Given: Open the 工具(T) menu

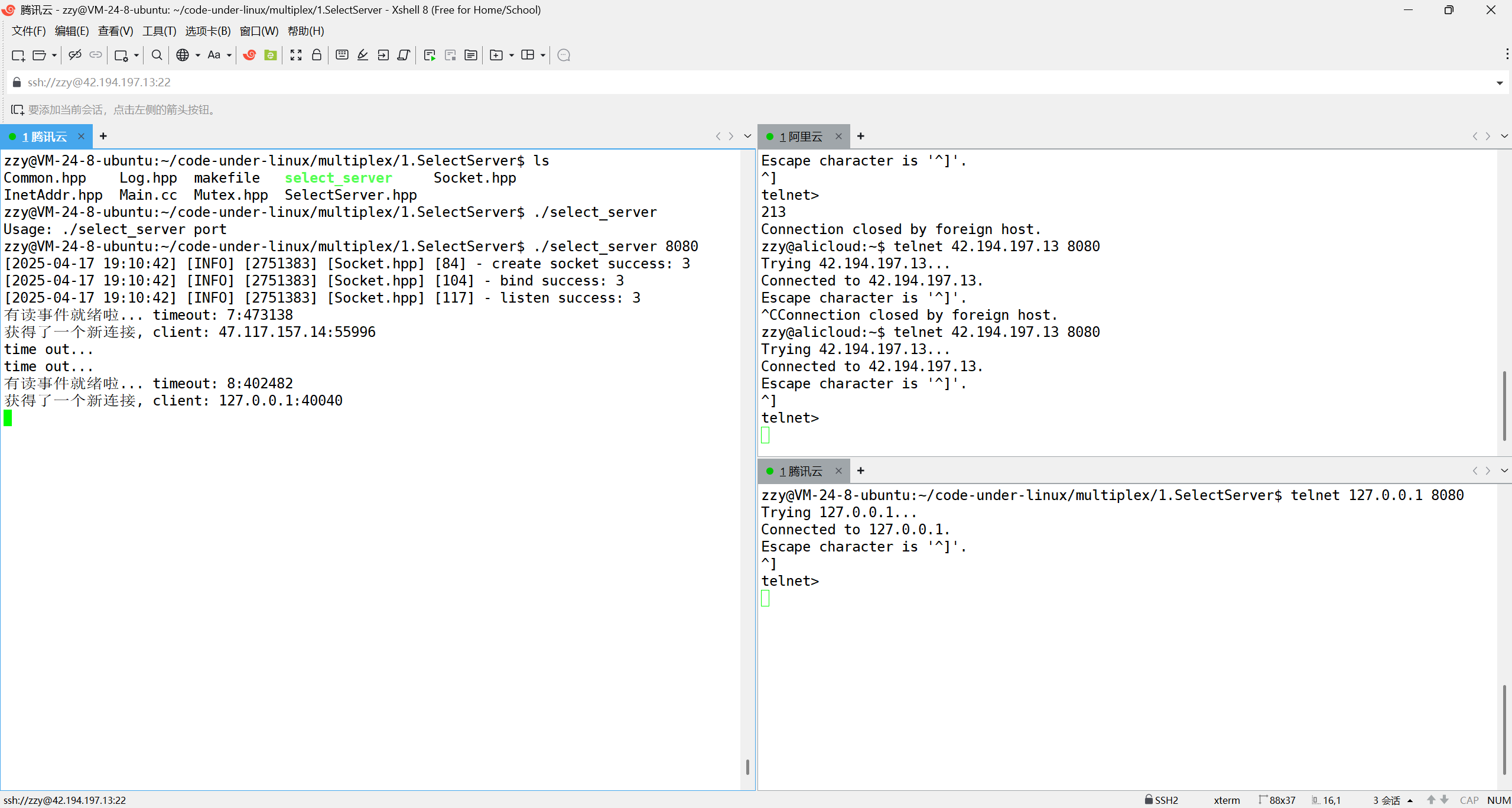Looking at the screenshot, I should point(159,31).
